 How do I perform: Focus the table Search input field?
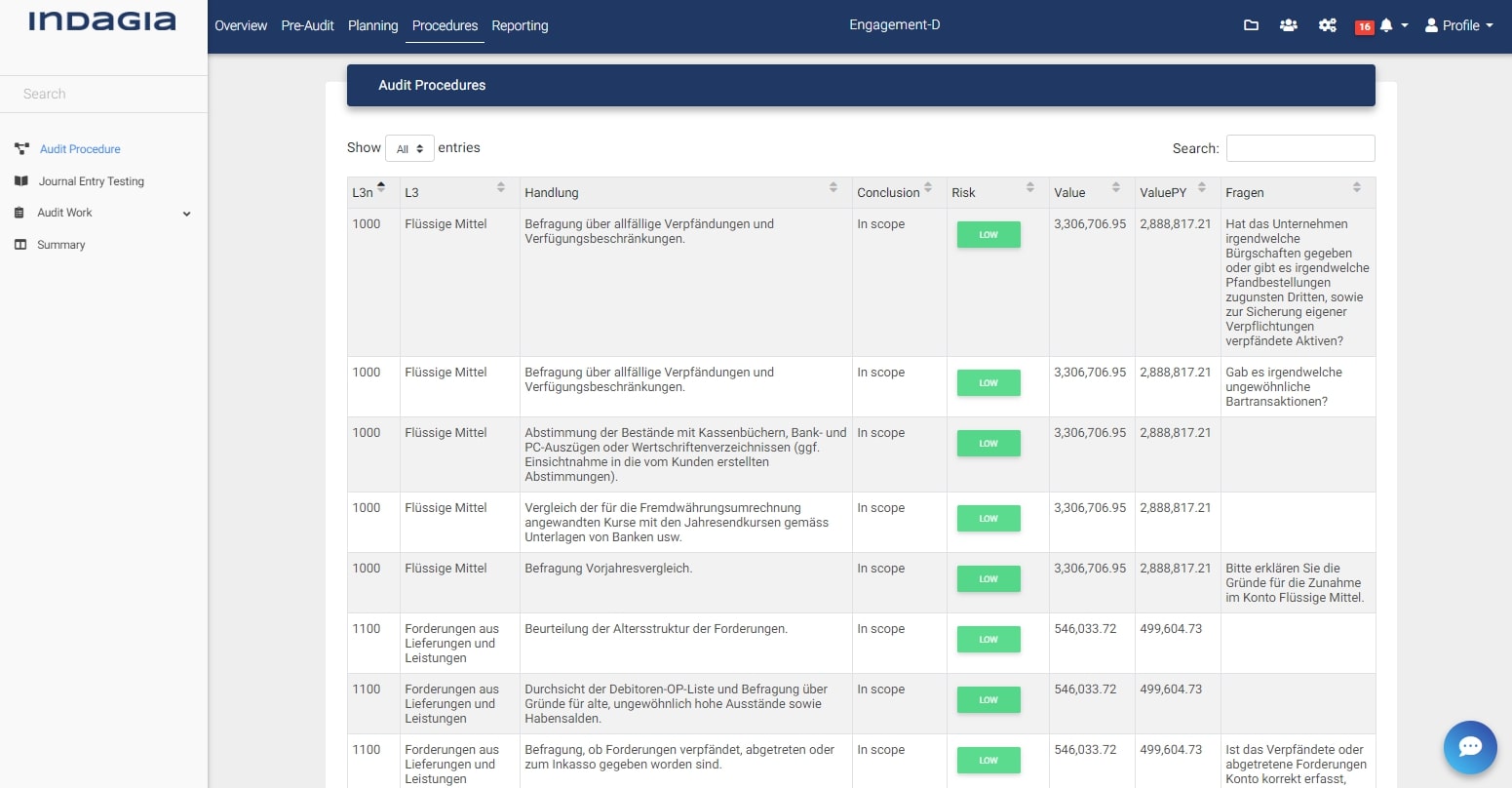(1299, 148)
